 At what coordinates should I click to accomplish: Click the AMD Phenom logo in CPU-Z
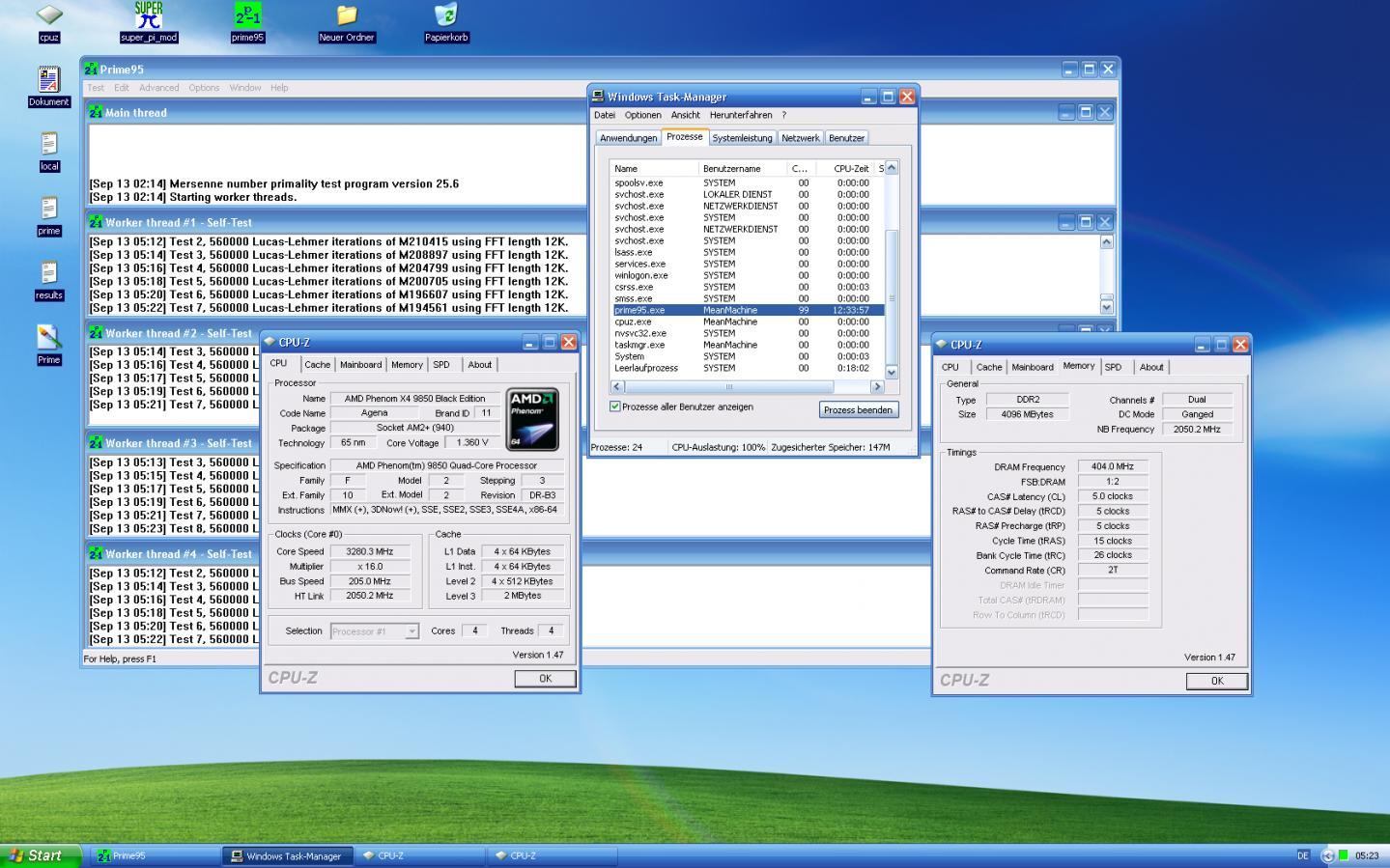[x=532, y=419]
